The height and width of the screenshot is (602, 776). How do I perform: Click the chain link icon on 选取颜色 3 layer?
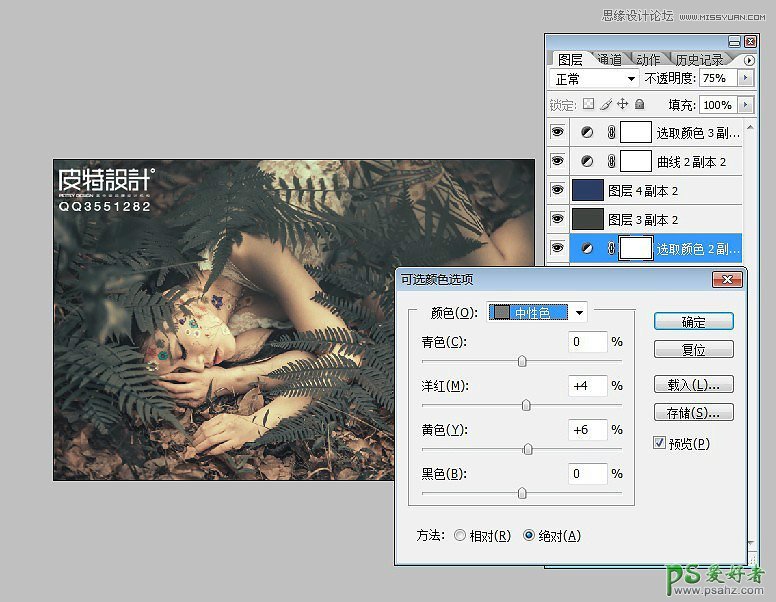tap(611, 132)
